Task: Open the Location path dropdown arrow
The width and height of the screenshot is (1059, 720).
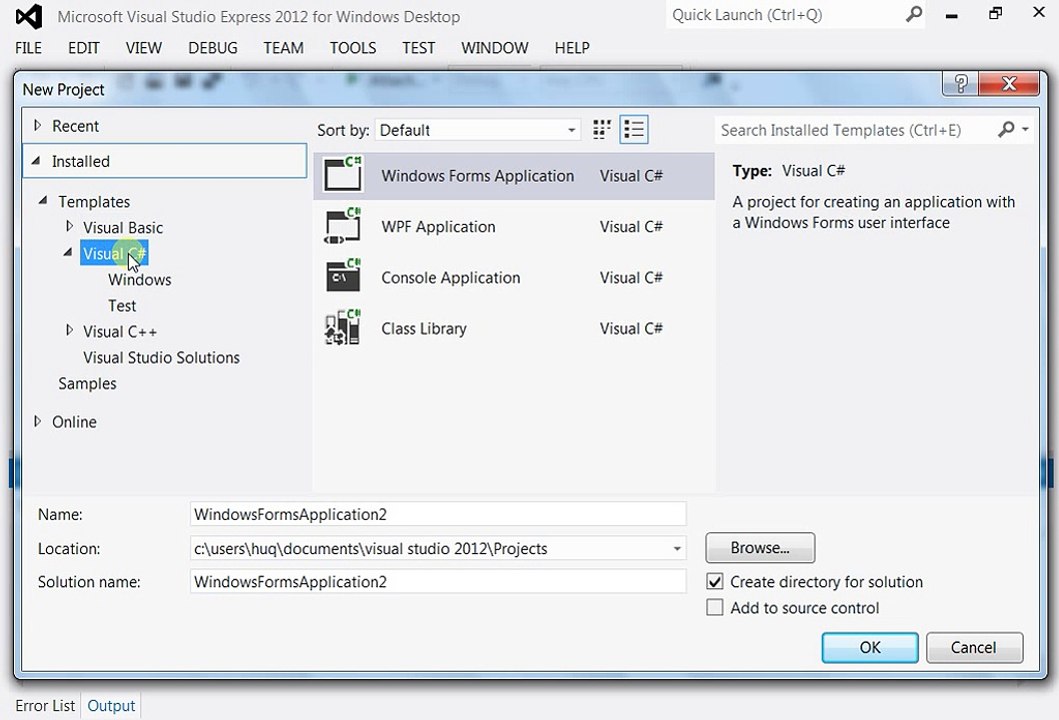Action: (677, 548)
